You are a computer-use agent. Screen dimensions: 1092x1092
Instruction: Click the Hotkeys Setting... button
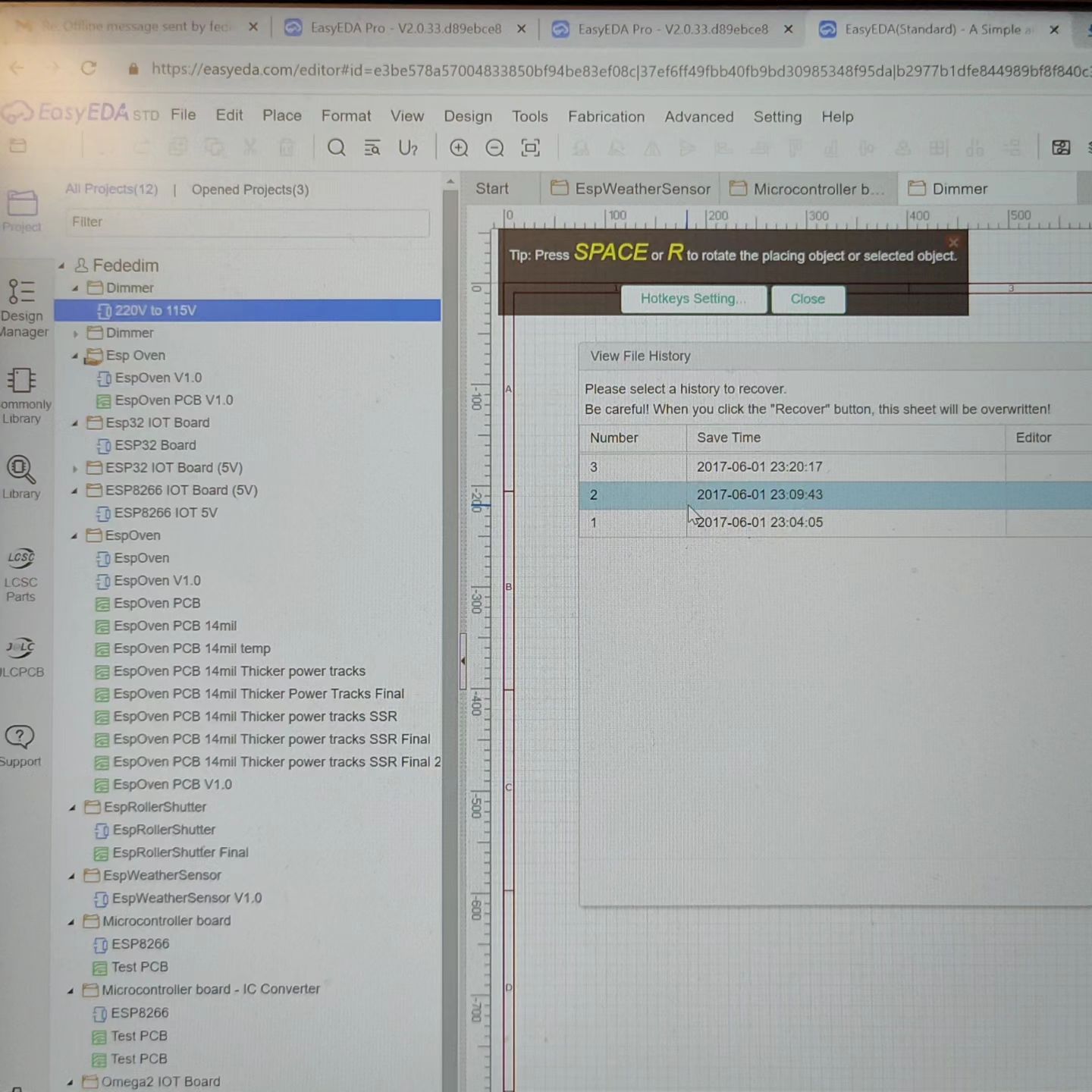click(x=693, y=299)
